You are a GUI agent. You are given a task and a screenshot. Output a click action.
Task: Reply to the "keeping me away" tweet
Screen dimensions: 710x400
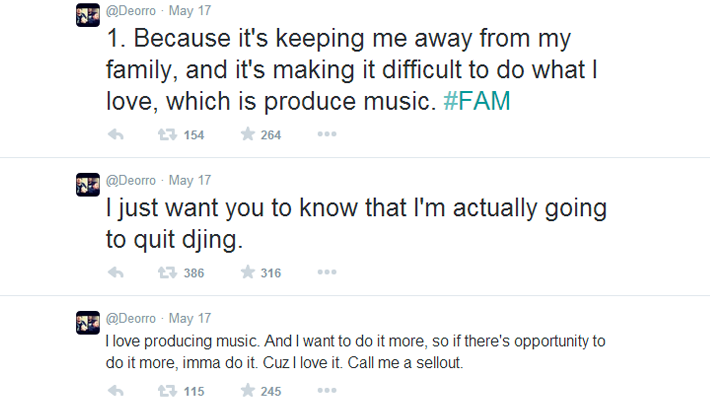click(x=115, y=135)
